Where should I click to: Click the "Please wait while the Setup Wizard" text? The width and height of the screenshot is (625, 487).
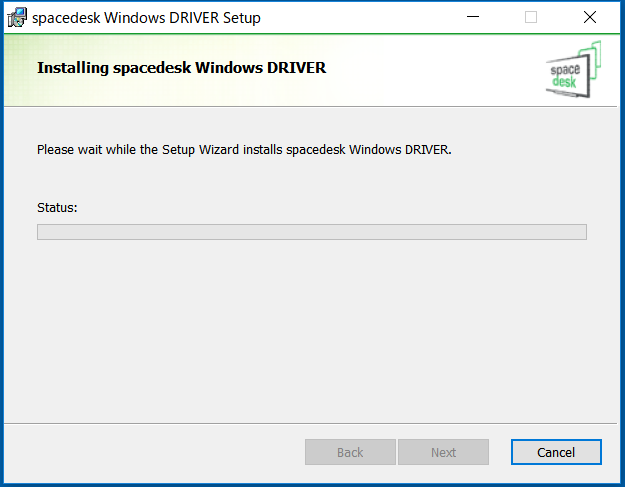click(138, 149)
